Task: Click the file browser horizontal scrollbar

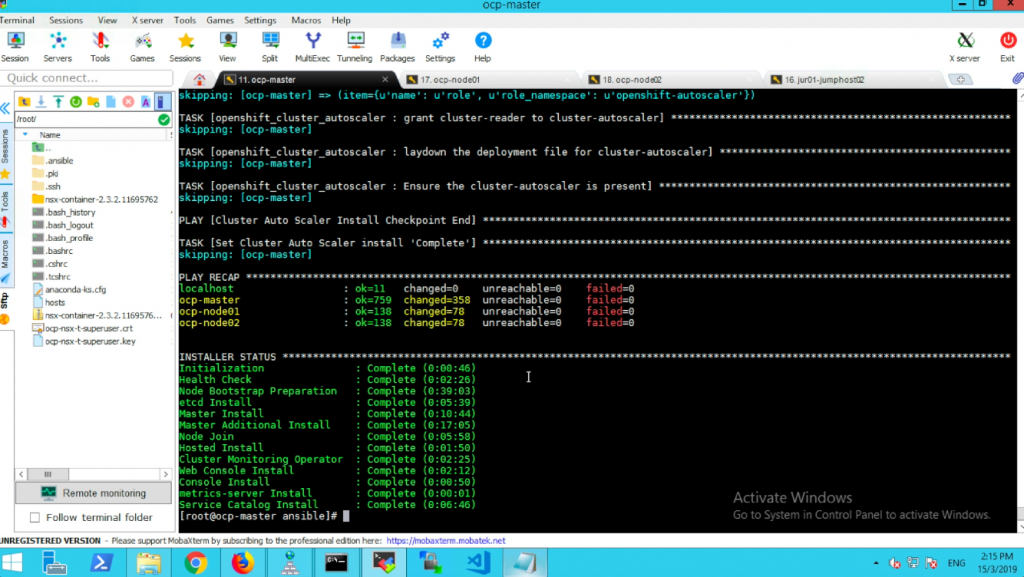Action: (93, 474)
